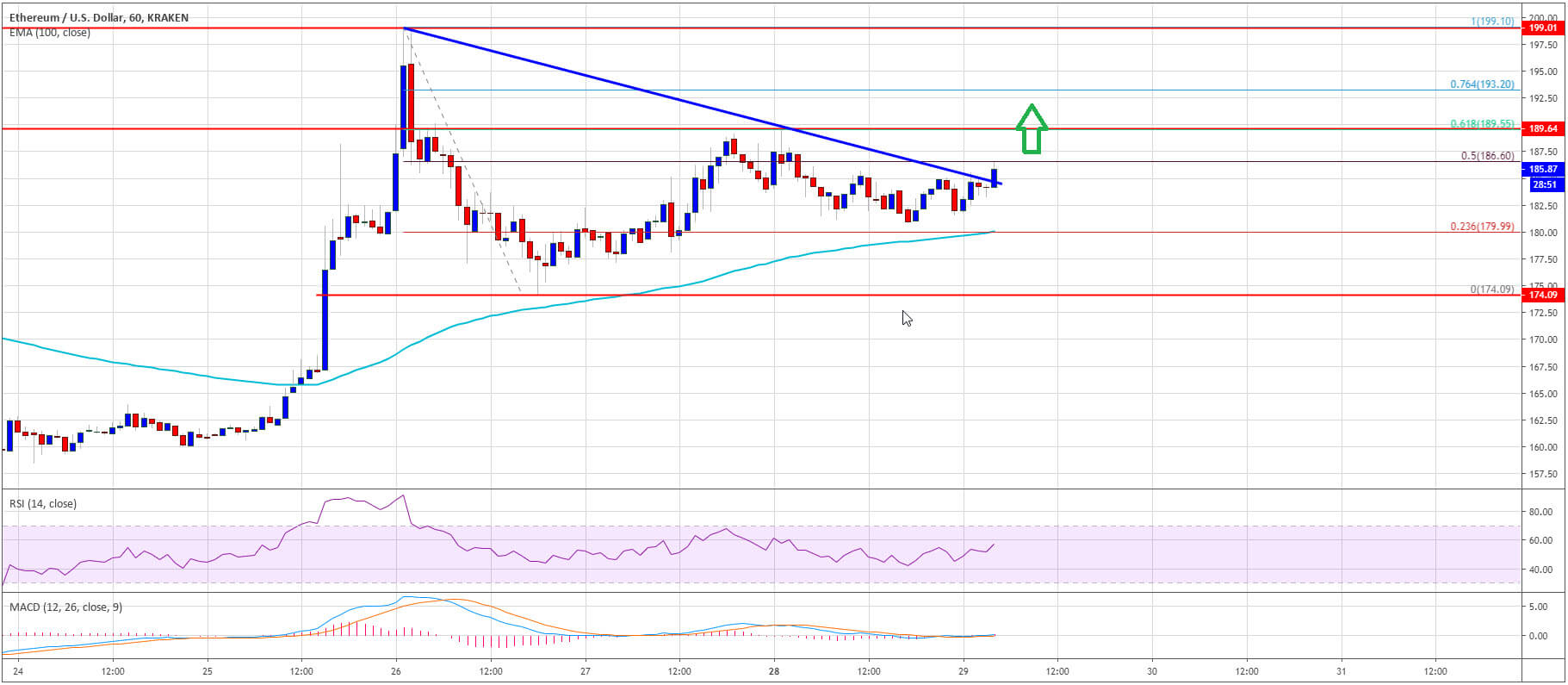Select the Fibonacci 1(199.10) level label
1568x685 pixels.
(x=1492, y=22)
